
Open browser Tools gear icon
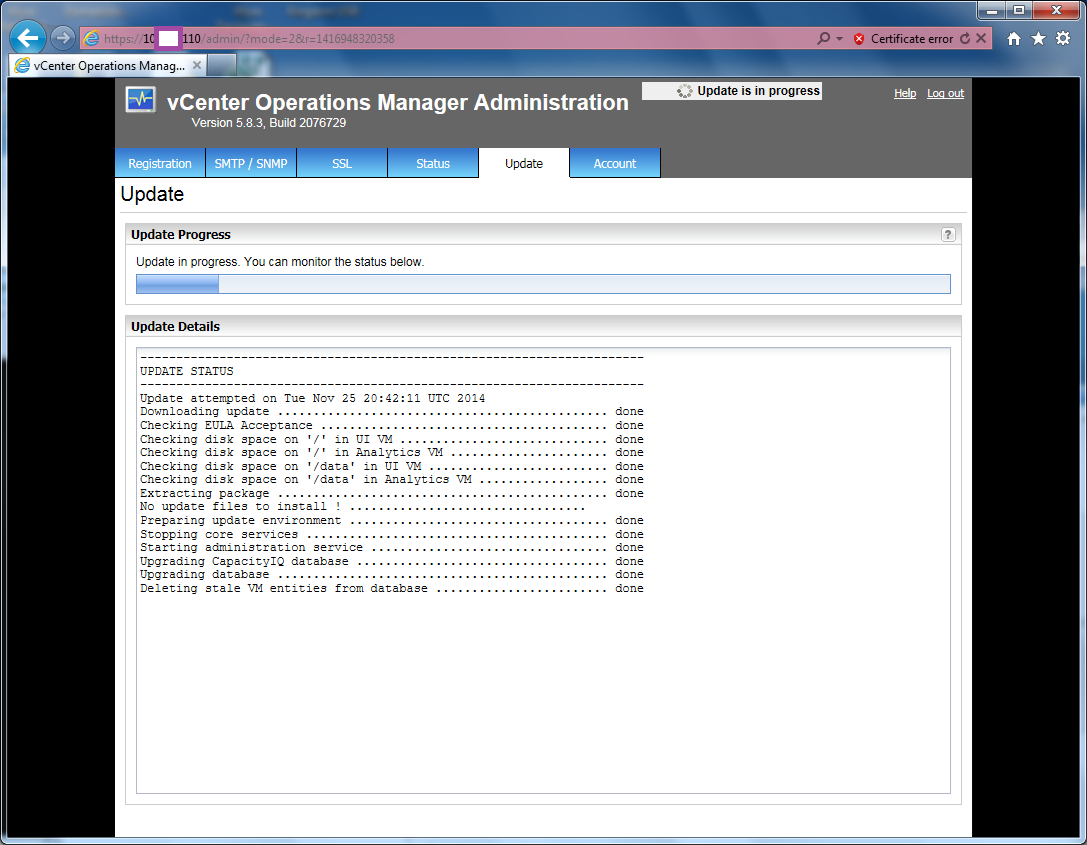1063,39
